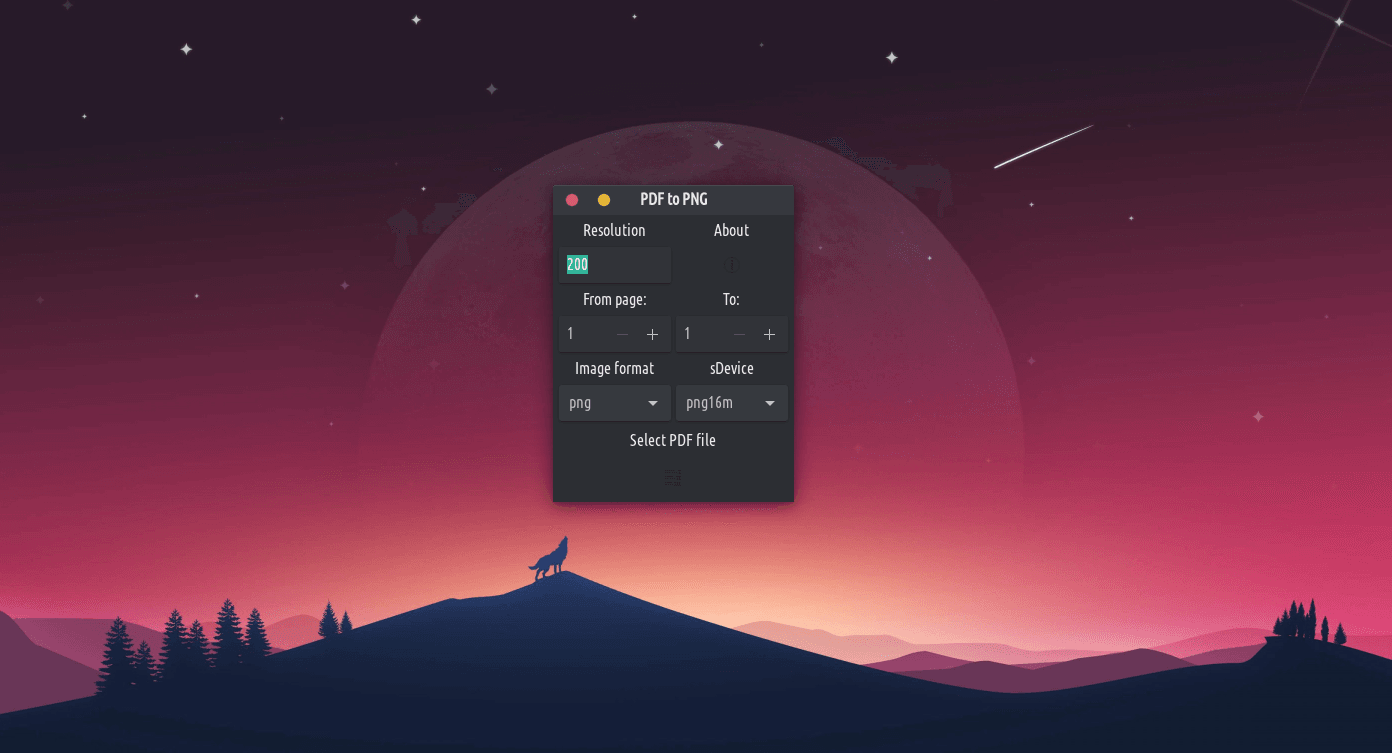Open the sDevice png16m dropdown

(731, 403)
